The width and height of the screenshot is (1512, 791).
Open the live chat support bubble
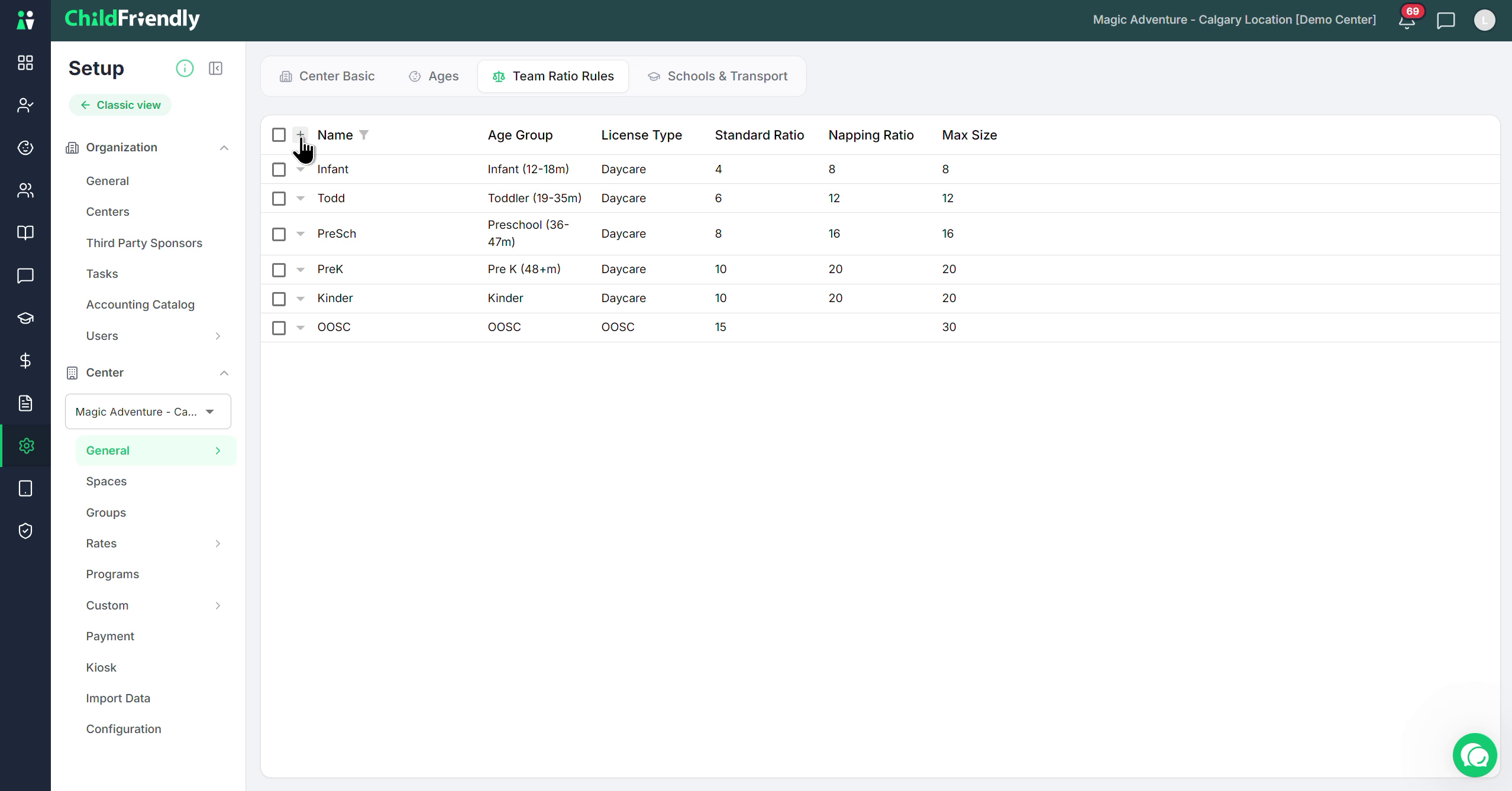[1475, 755]
